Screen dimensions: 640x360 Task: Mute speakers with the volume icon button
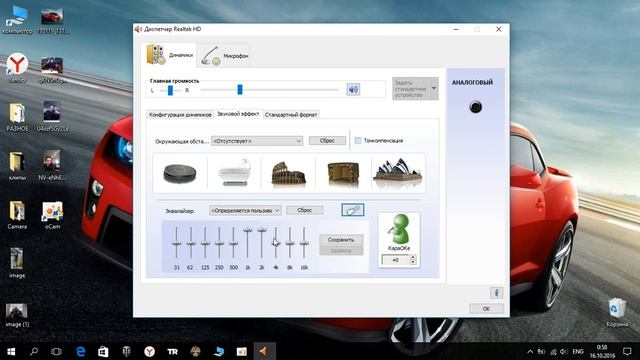(353, 89)
